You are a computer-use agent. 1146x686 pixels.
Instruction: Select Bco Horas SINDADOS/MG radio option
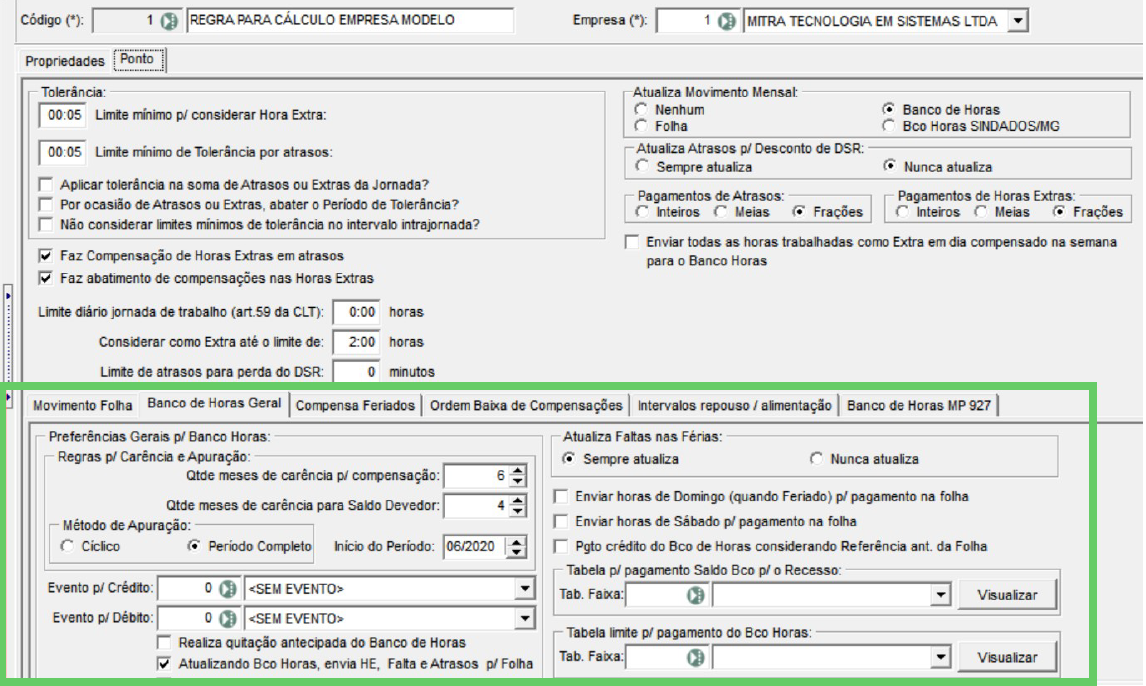coord(889,126)
